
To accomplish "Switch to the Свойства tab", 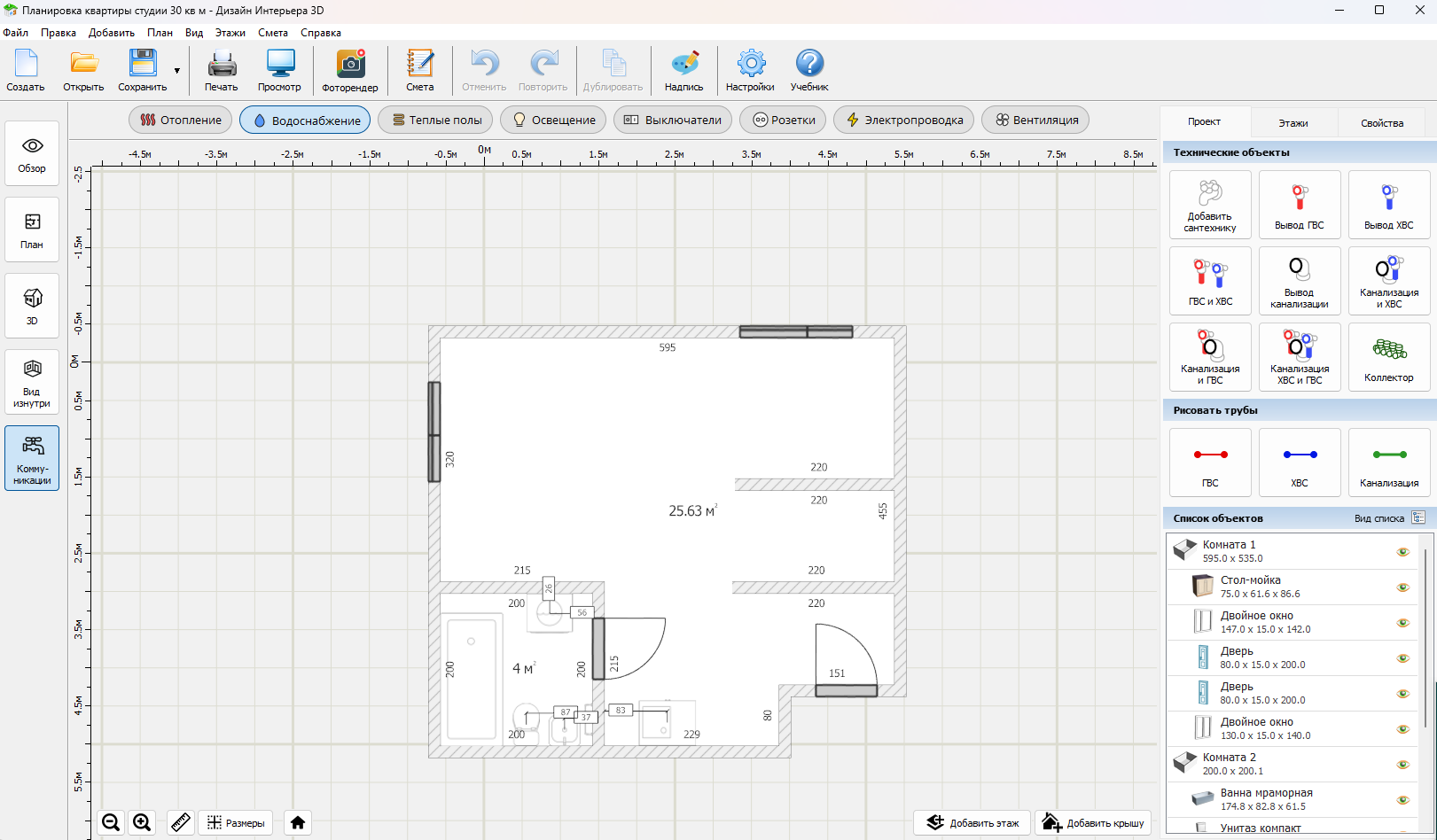I will click(1382, 123).
